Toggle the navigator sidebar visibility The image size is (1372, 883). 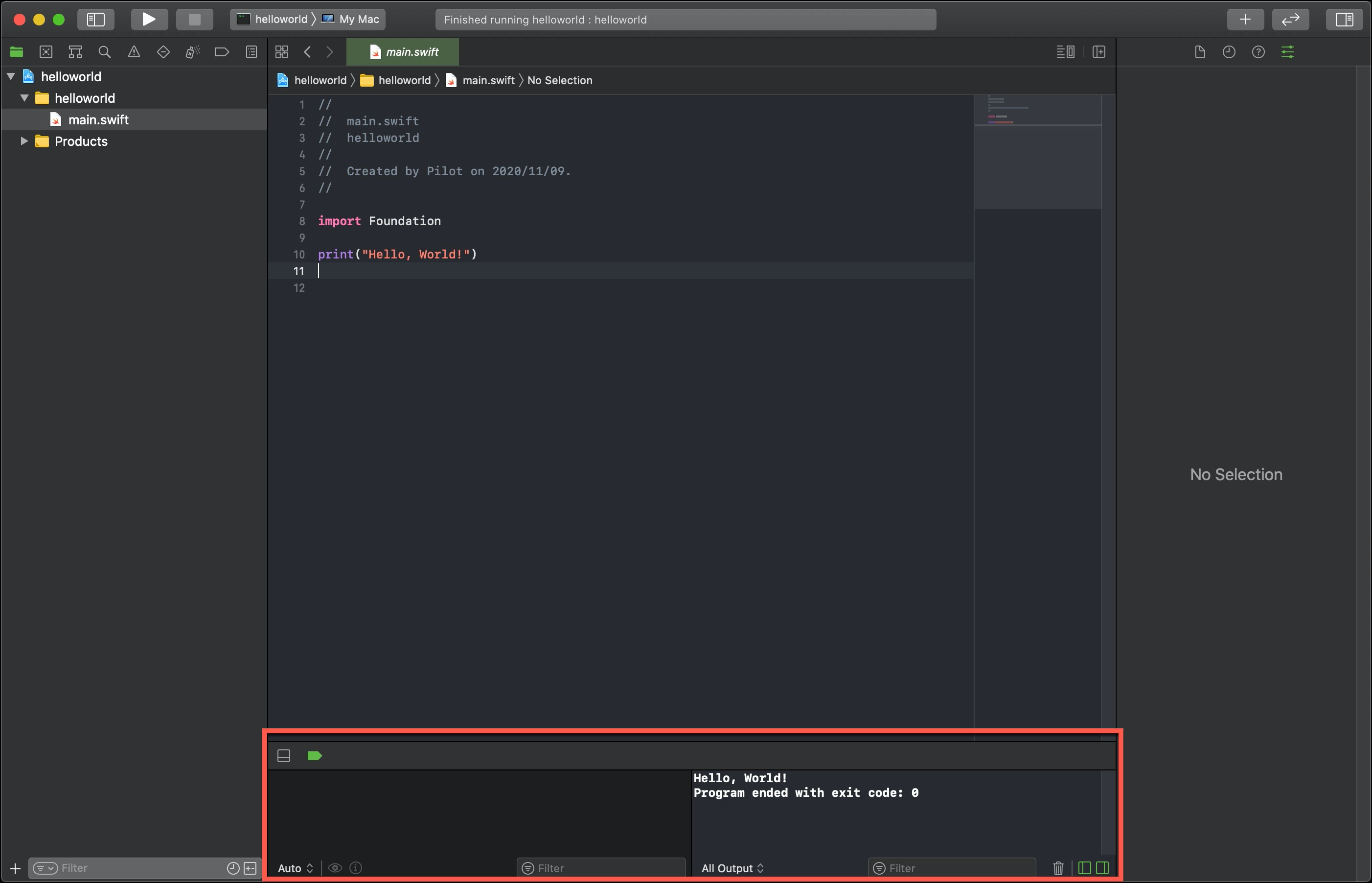(96, 20)
